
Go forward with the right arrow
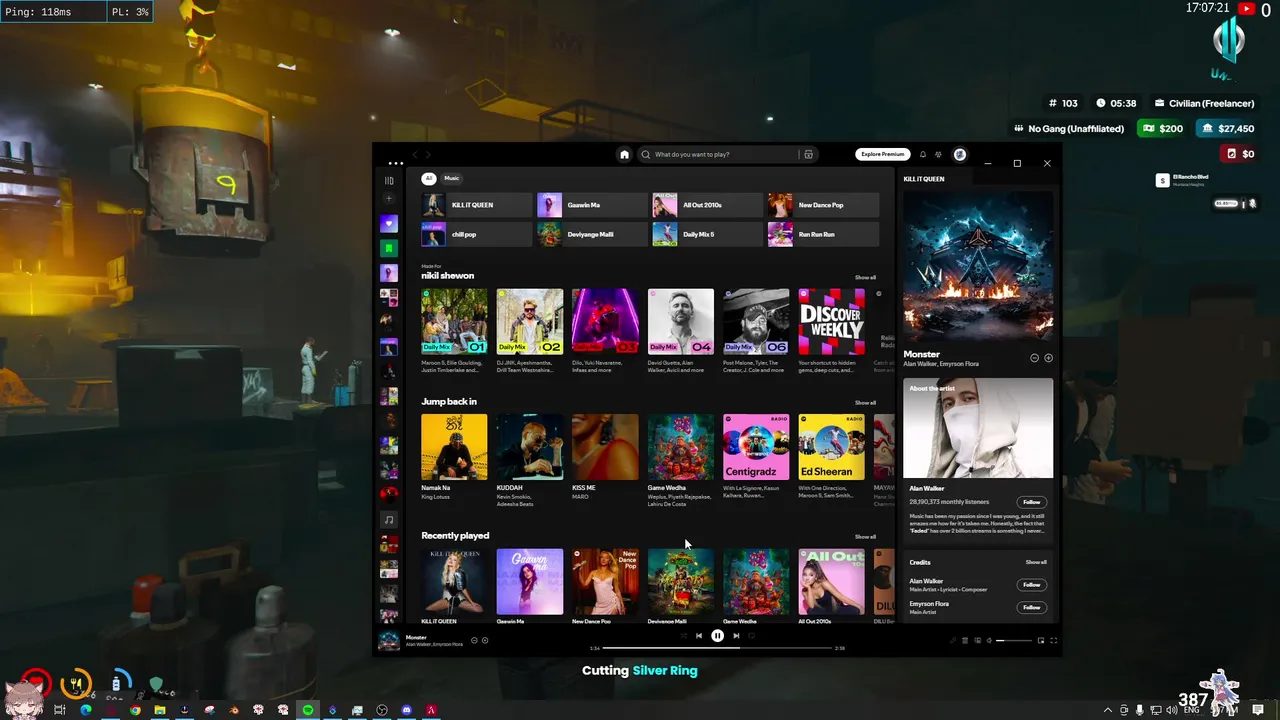pyautogui.click(x=429, y=154)
